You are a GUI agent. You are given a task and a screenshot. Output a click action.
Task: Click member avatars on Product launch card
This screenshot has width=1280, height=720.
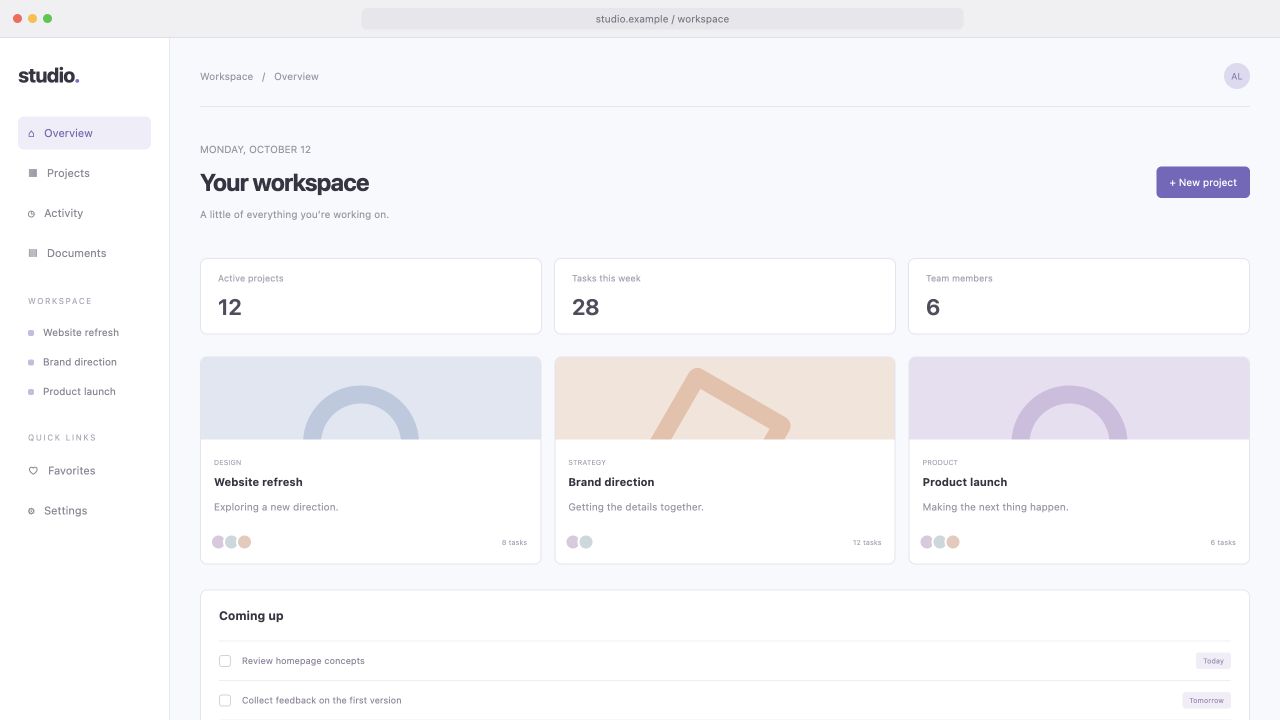pyautogui.click(x=940, y=542)
